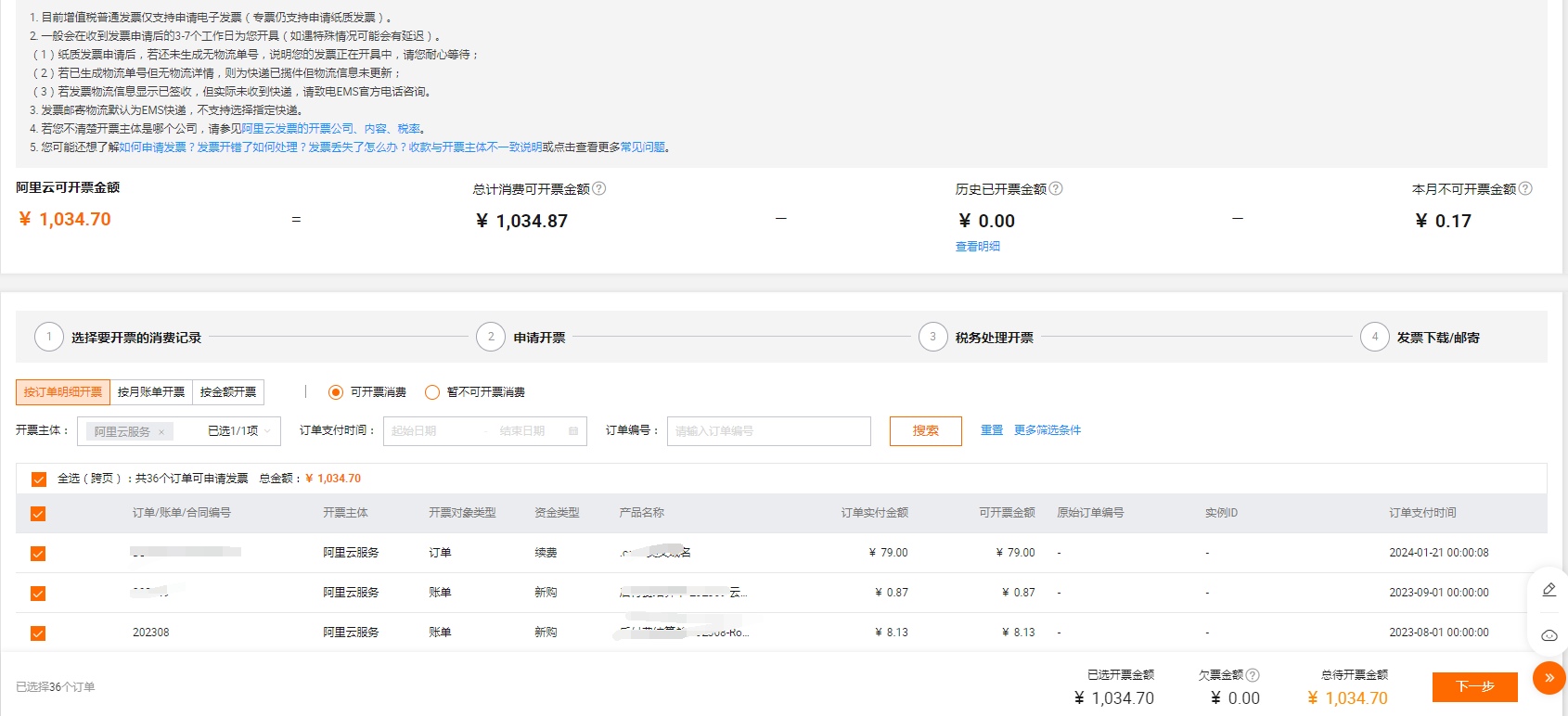
Task: Select the 暂不可开票消费 radio button
Action: (x=432, y=392)
